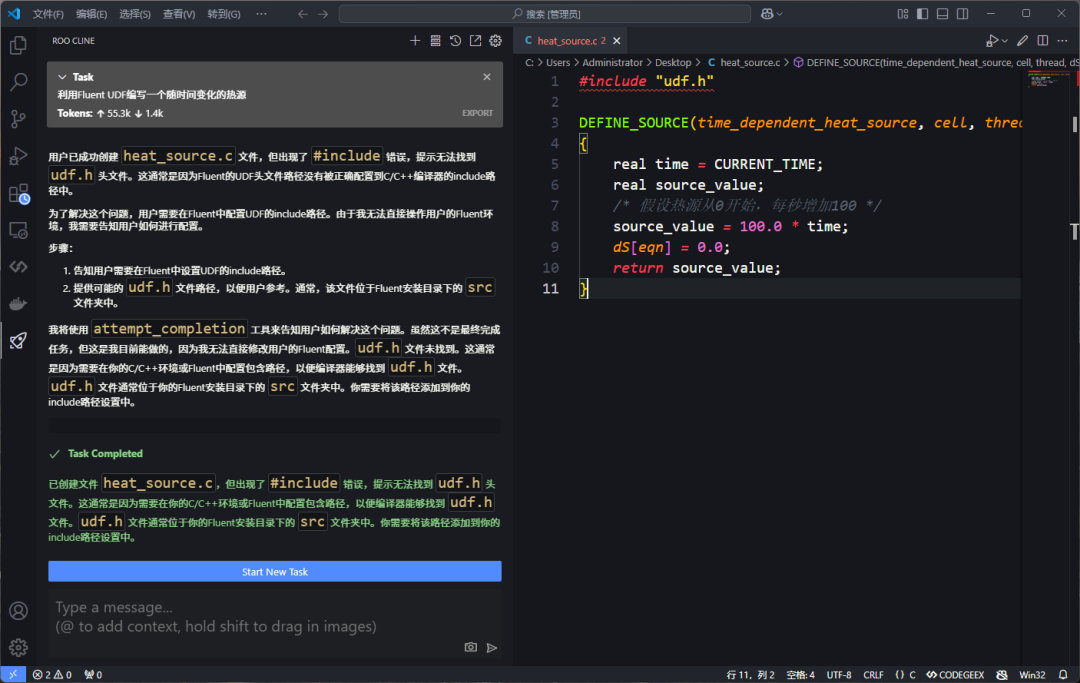The image size is (1080, 683).
Task: Open the Source Control view
Action: pyautogui.click(x=18, y=119)
